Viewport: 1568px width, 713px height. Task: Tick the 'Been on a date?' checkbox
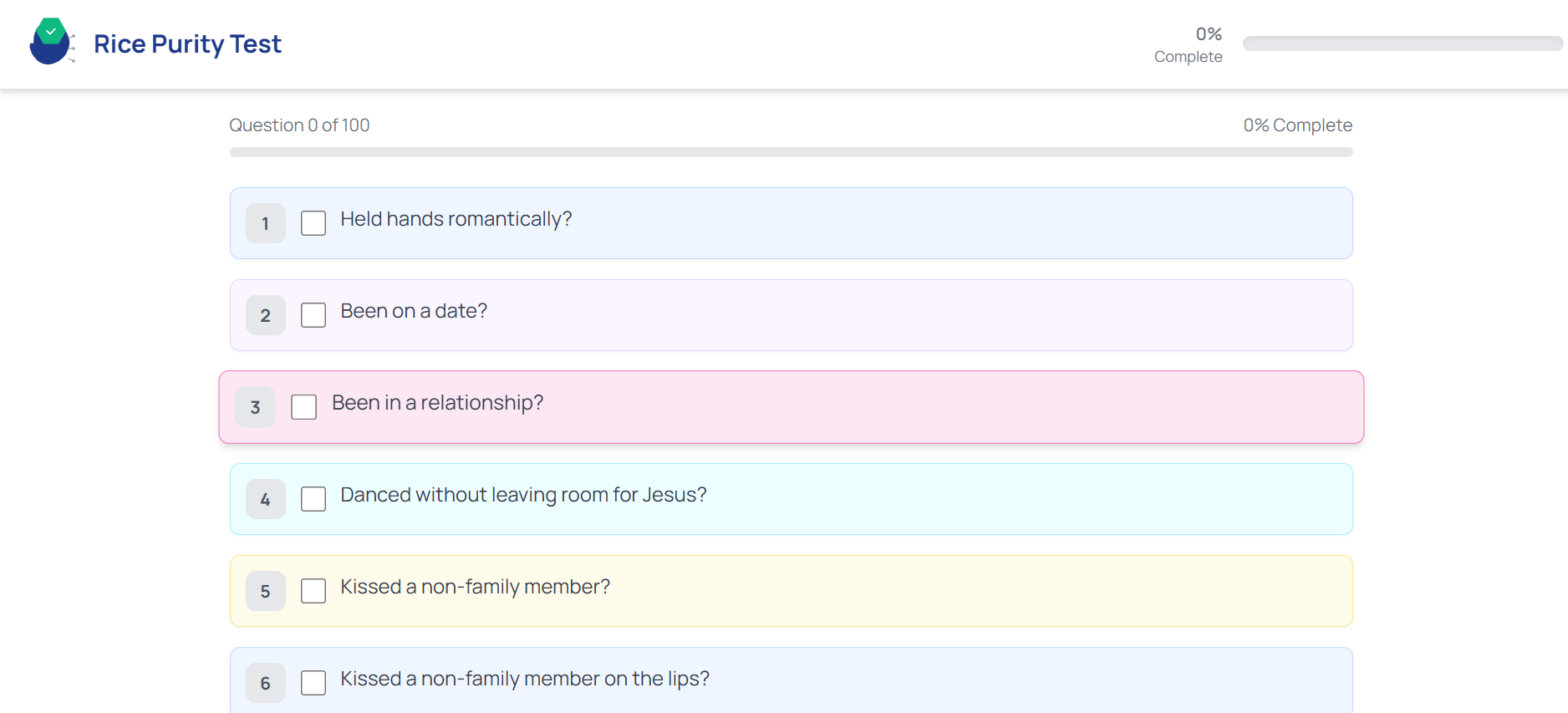coord(313,315)
